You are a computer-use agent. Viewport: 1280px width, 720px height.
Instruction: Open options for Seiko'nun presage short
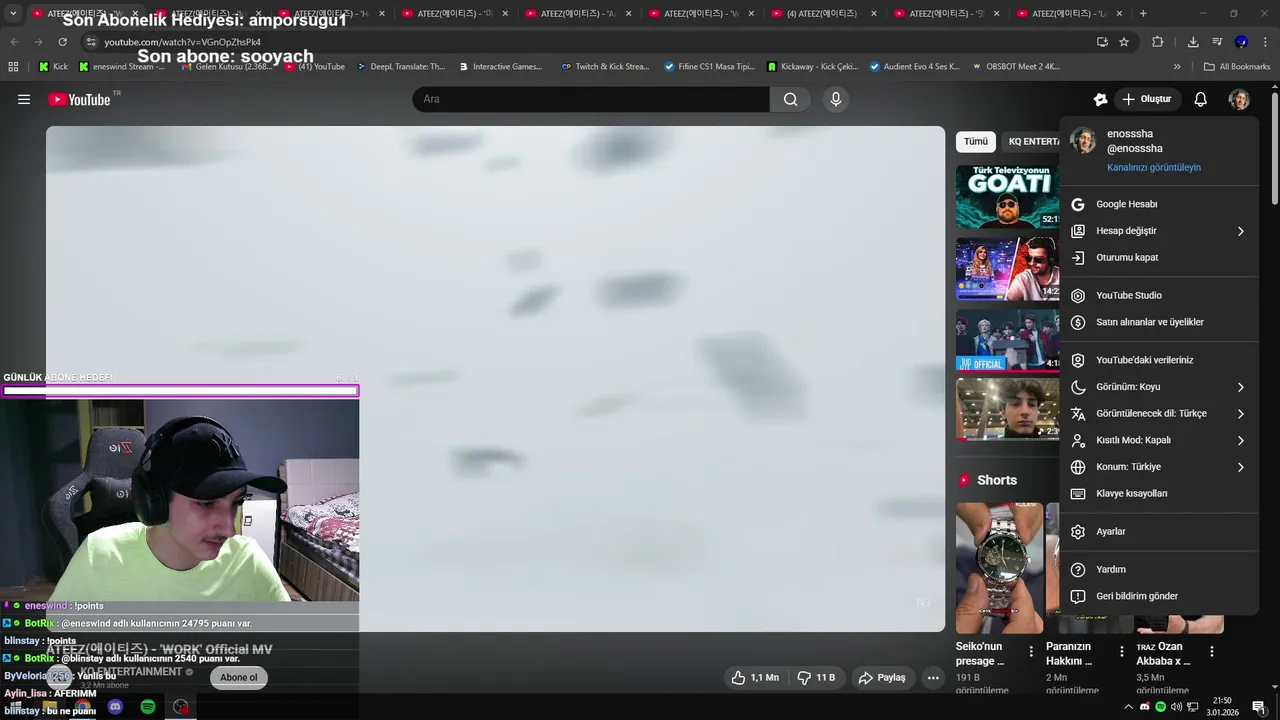click(1031, 651)
